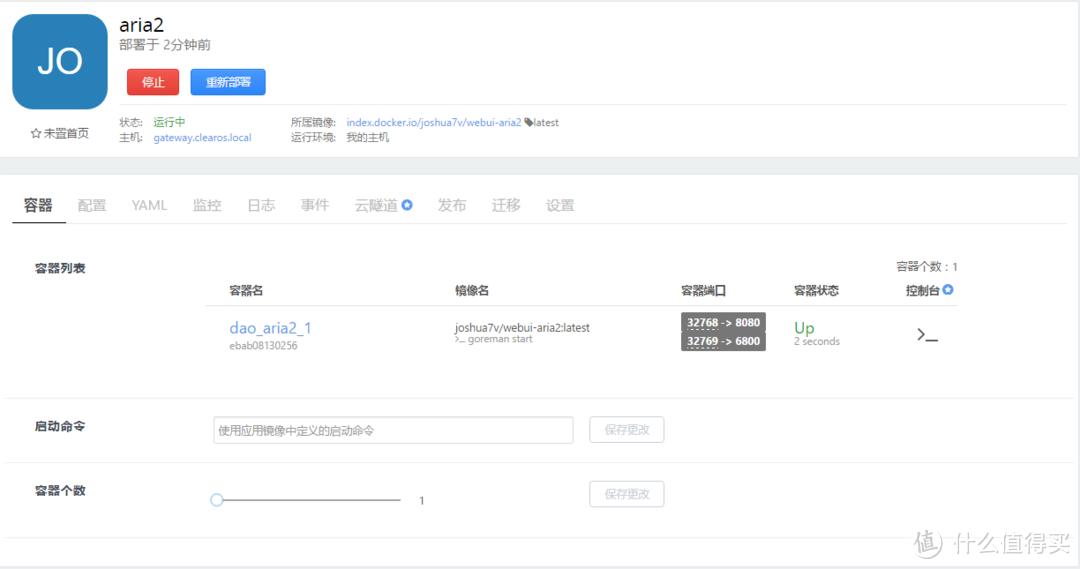
Task: Click the 部署于 2分钟前 deployment time text
Action: pyautogui.click(x=165, y=45)
